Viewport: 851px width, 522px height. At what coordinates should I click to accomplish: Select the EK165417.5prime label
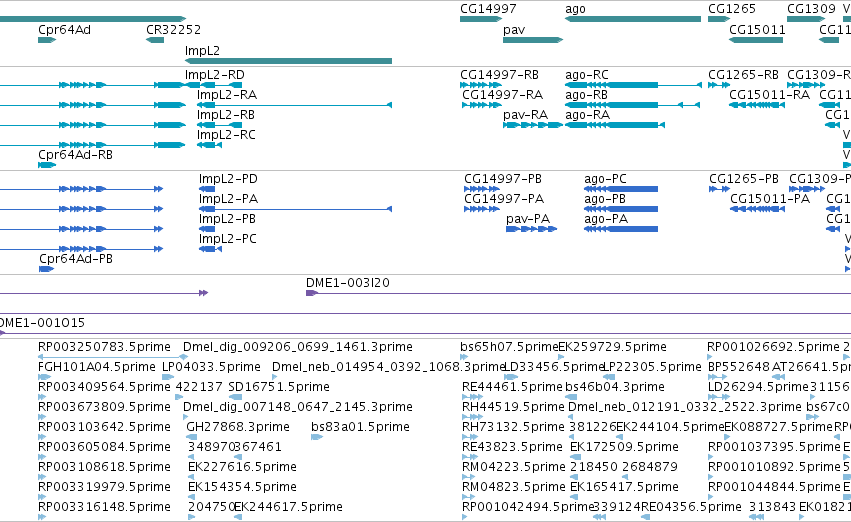[624, 488]
